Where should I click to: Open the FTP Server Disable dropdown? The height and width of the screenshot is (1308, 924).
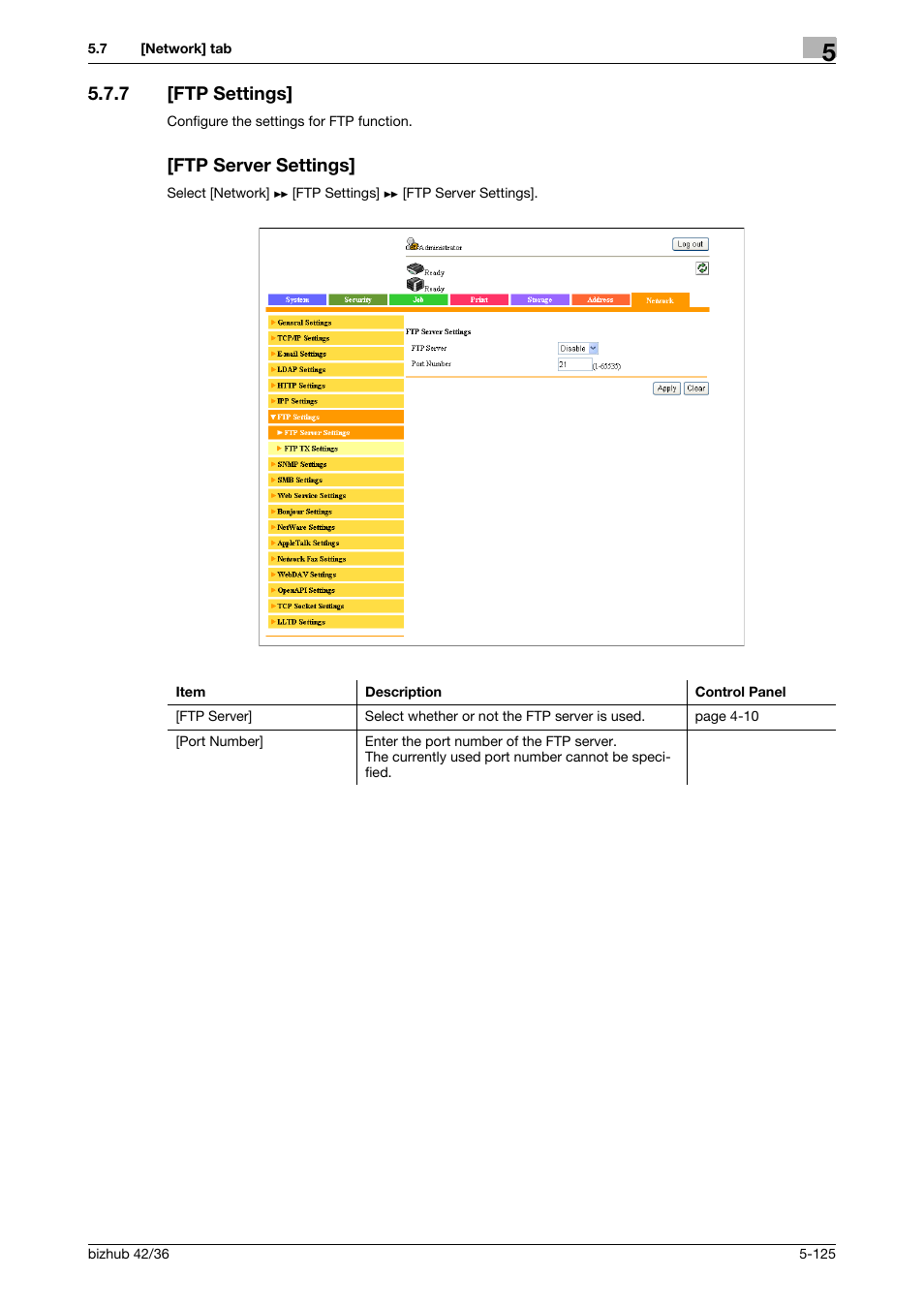tap(578, 348)
